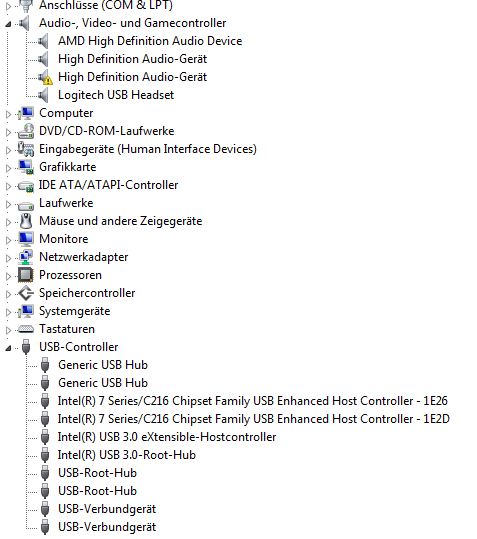Select 'High Definition Audio-Gerät' label without warning
The image size is (477, 539).
coord(133,59)
